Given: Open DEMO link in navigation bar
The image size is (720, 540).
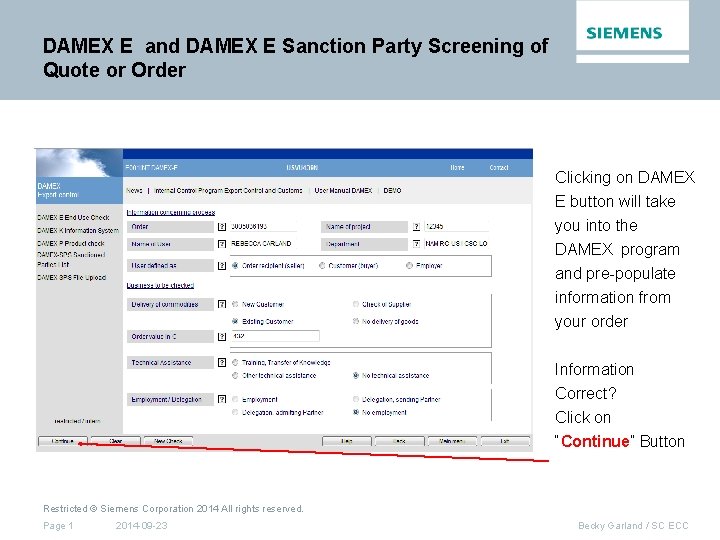Looking at the screenshot, I should (x=392, y=190).
